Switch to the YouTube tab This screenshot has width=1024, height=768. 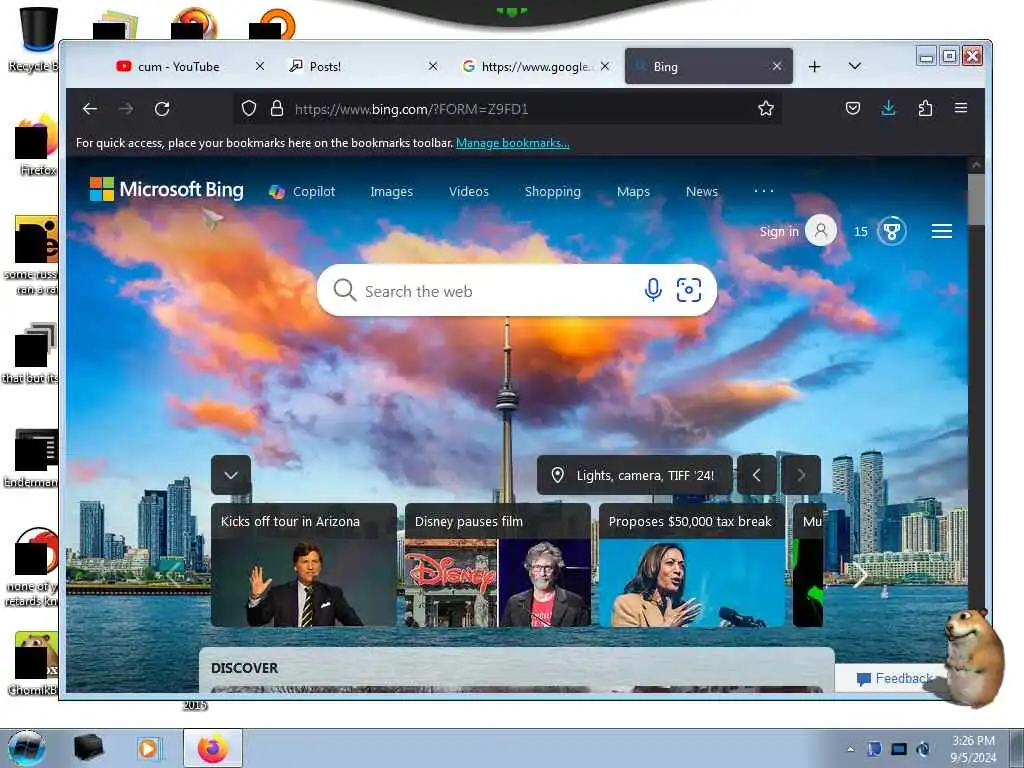[x=178, y=67]
